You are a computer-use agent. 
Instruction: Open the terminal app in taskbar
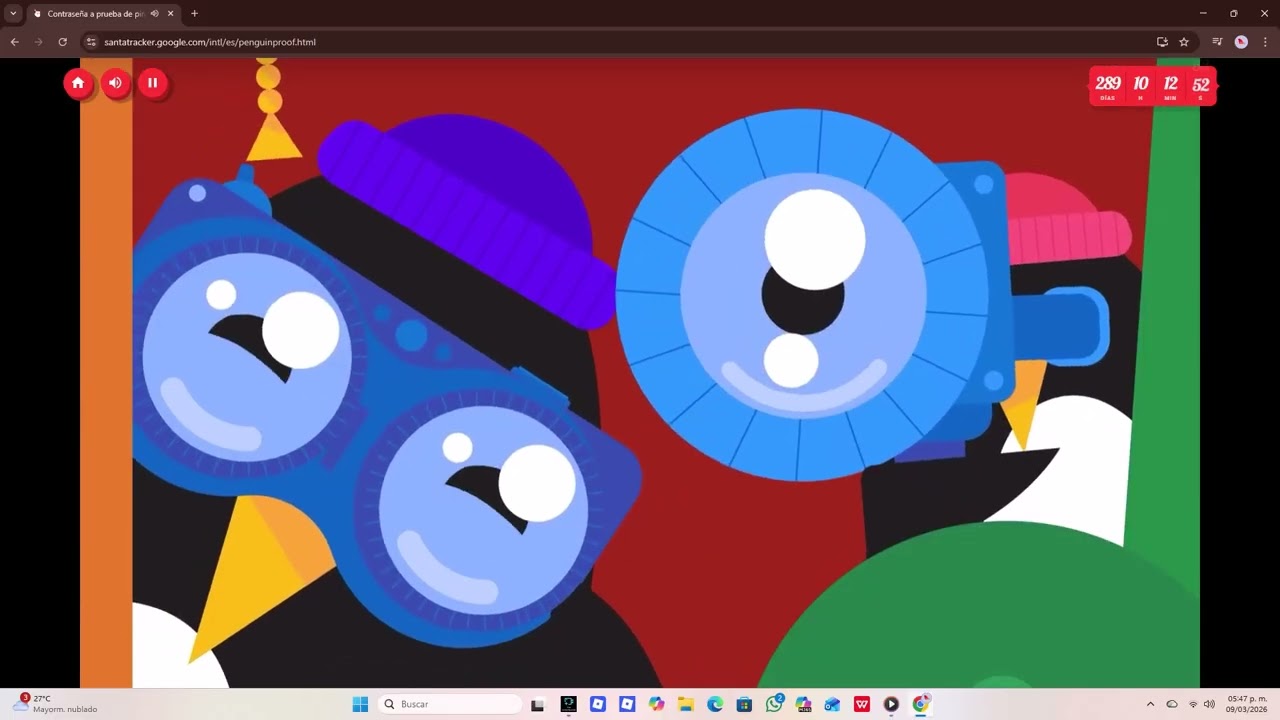(568, 704)
